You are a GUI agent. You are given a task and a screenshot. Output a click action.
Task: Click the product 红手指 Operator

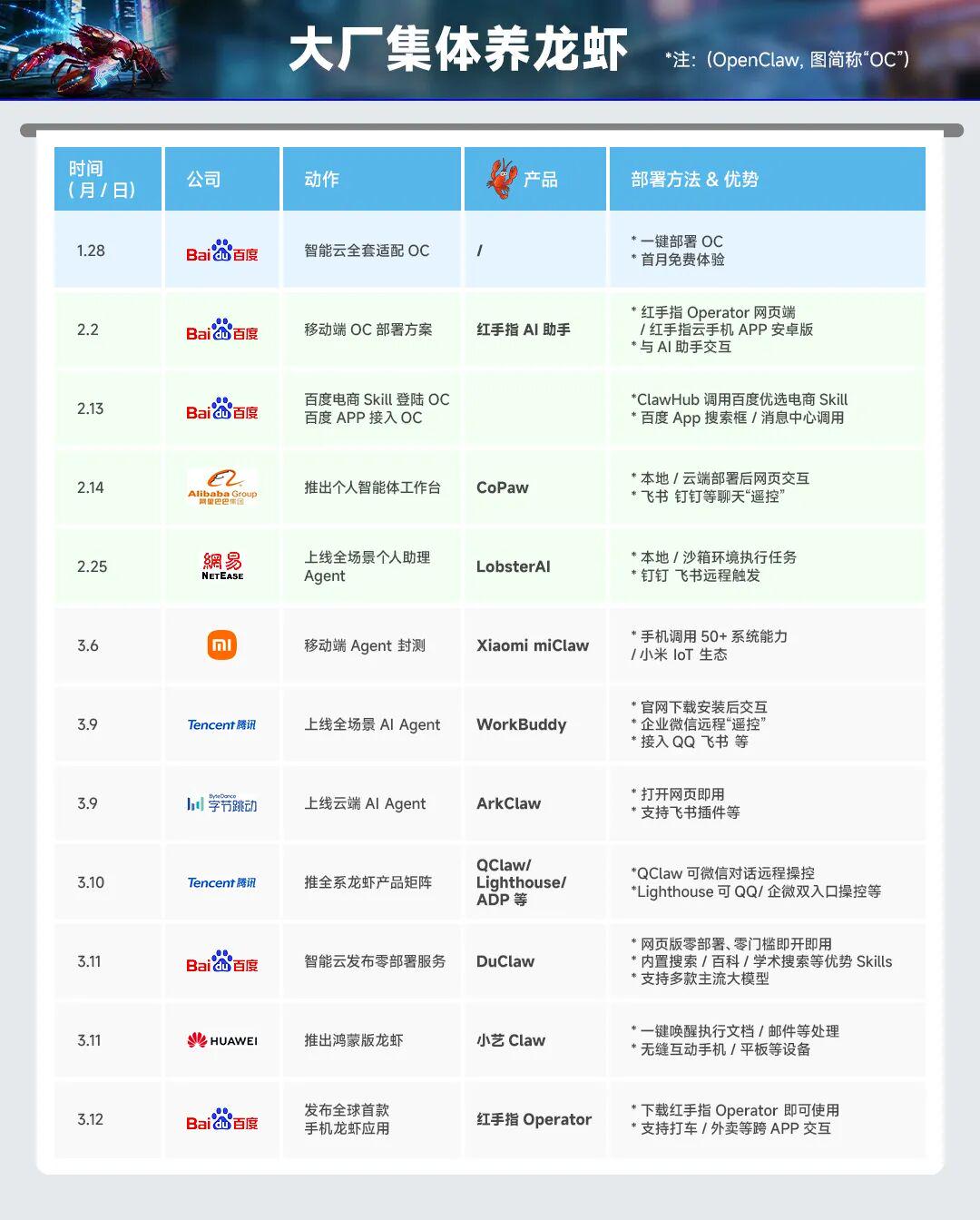coord(534,1119)
